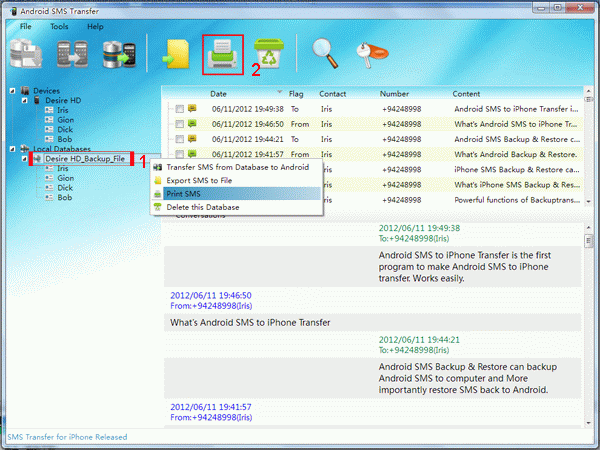Click content 'What's iPhone SMS Backup & Res...'
Viewport: 600px width, 450px height.
[517, 185]
